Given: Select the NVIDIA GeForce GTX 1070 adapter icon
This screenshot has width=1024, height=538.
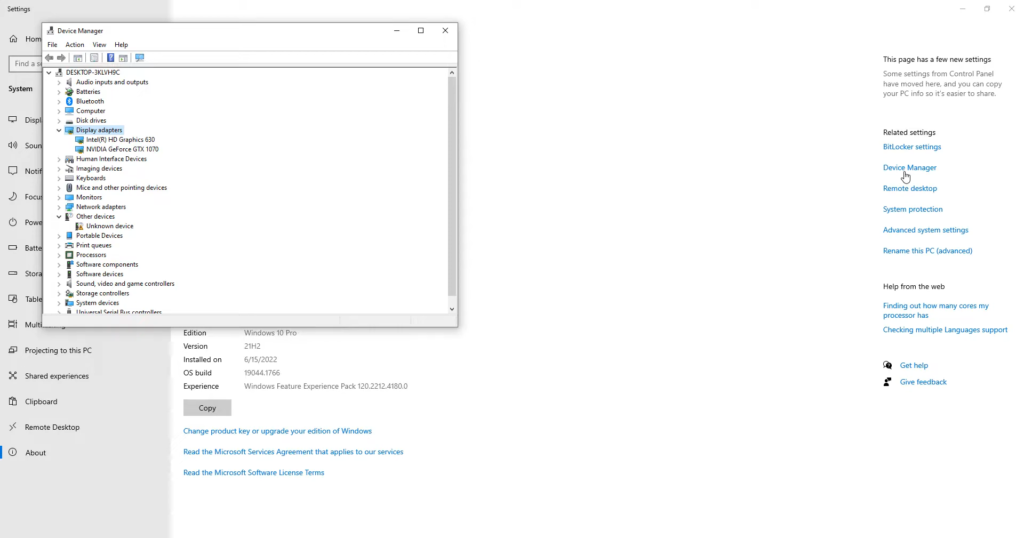Looking at the screenshot, I should (x=80, y=149).
